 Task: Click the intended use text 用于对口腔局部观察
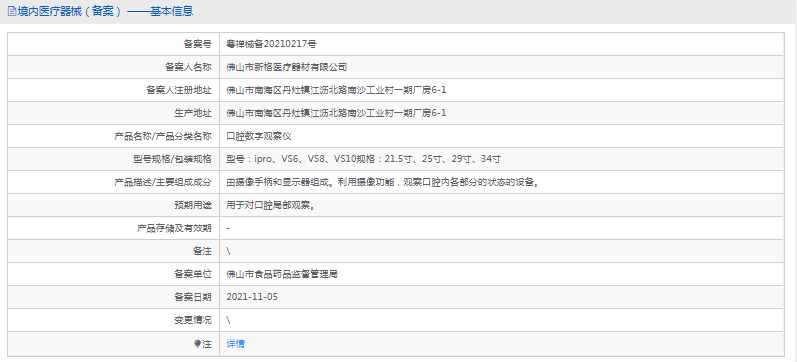271,205
